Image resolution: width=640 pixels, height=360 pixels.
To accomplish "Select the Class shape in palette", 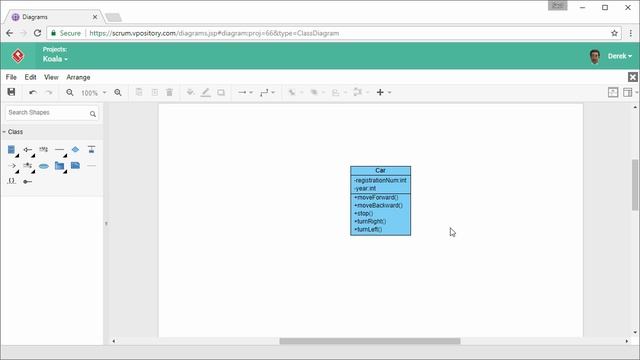I will [11, 150].
